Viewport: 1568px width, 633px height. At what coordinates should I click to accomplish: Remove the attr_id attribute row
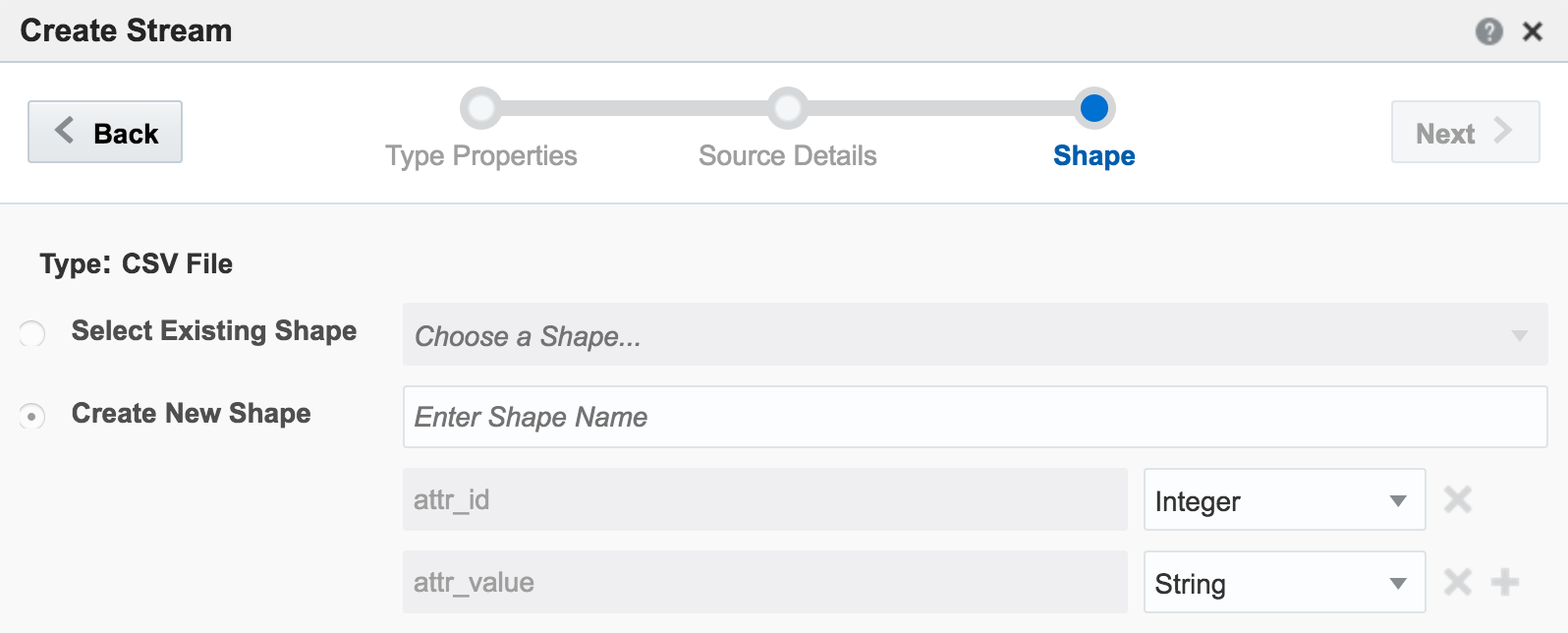[1457, 499]
